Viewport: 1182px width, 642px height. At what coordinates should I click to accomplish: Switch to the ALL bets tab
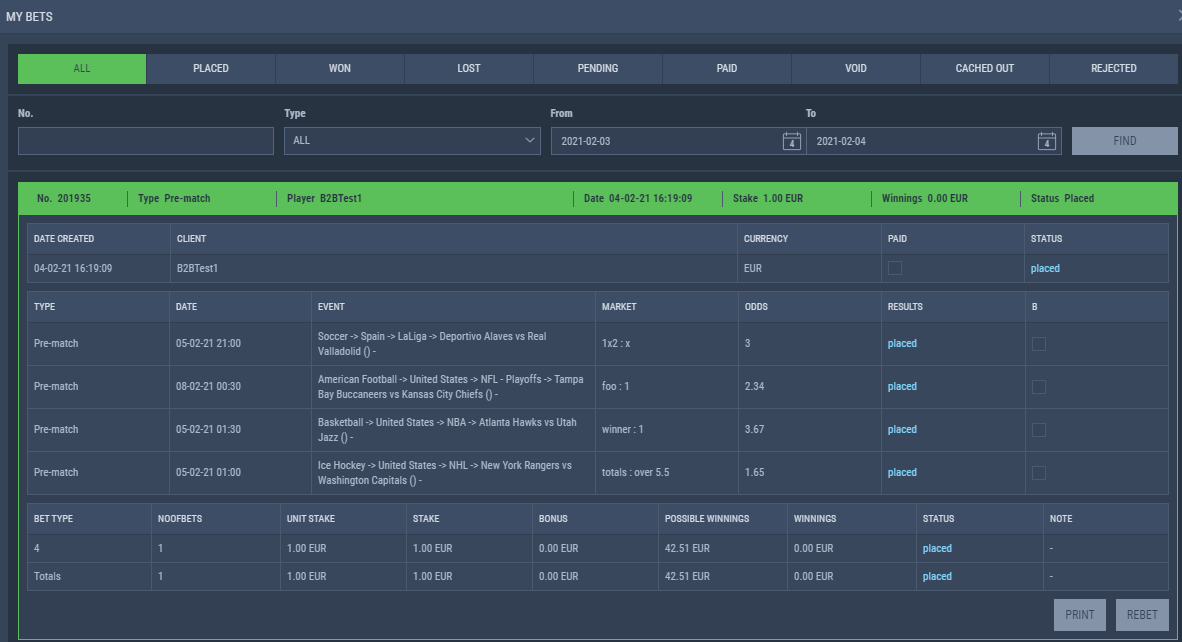82,69
